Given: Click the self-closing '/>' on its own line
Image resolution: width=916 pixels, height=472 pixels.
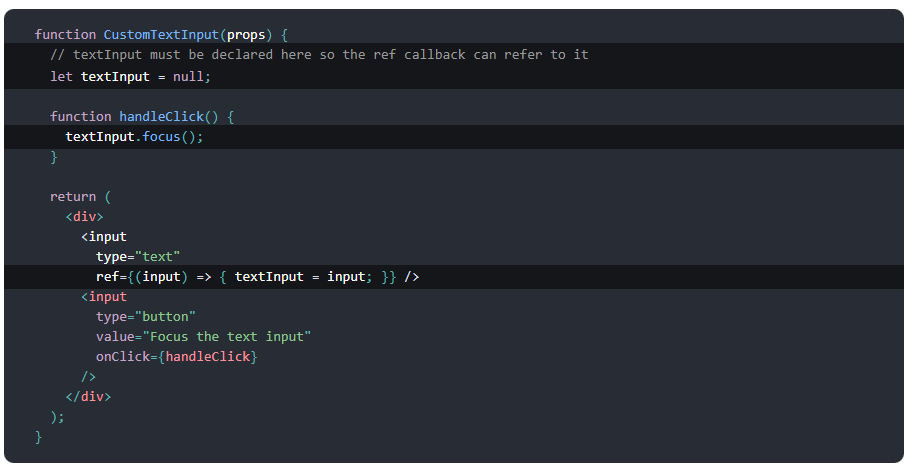Looking at the screenshot, I should (88, 377).
